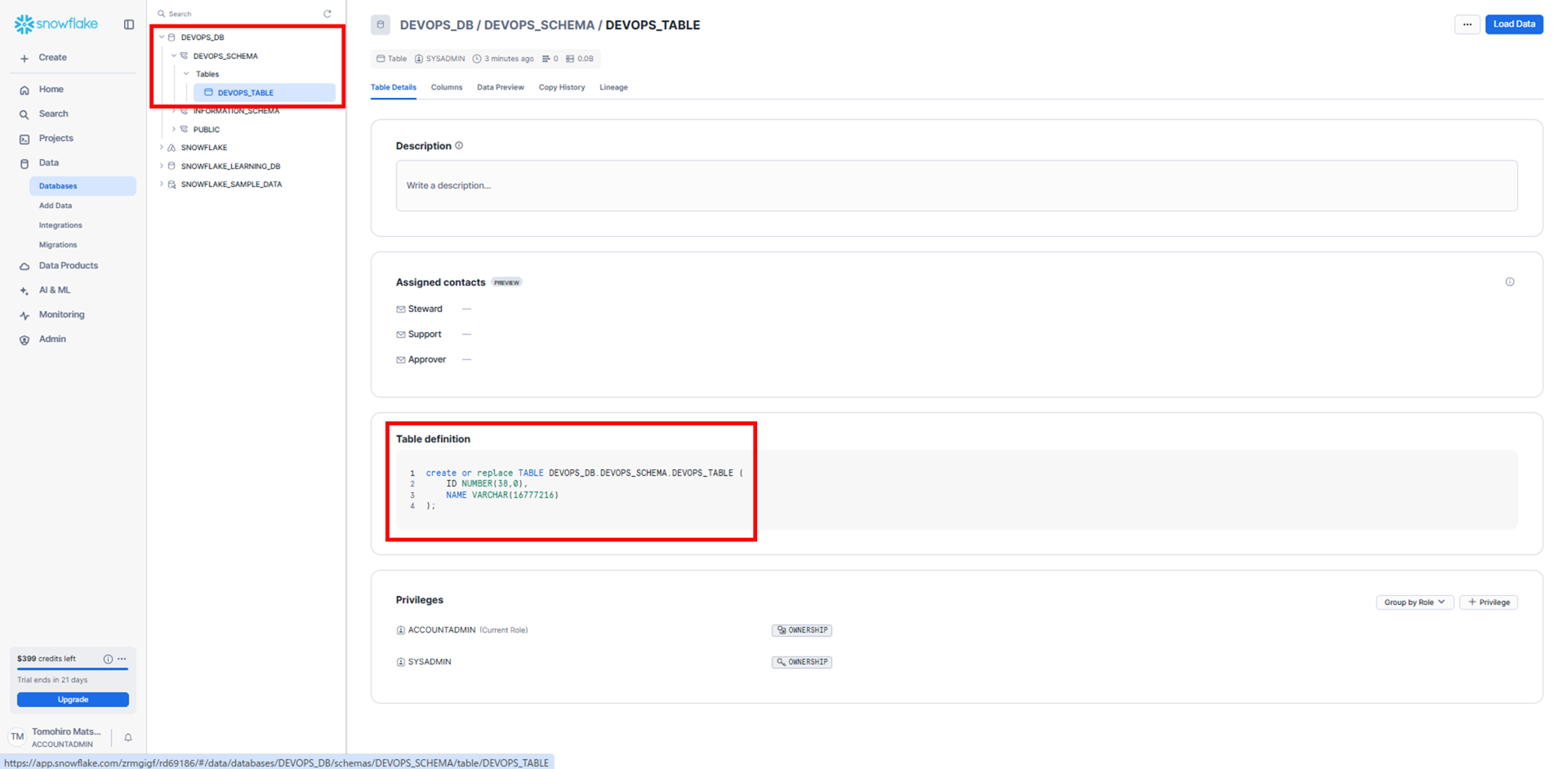Click 'Trial ends in 21 days' text

coord(52,680)
